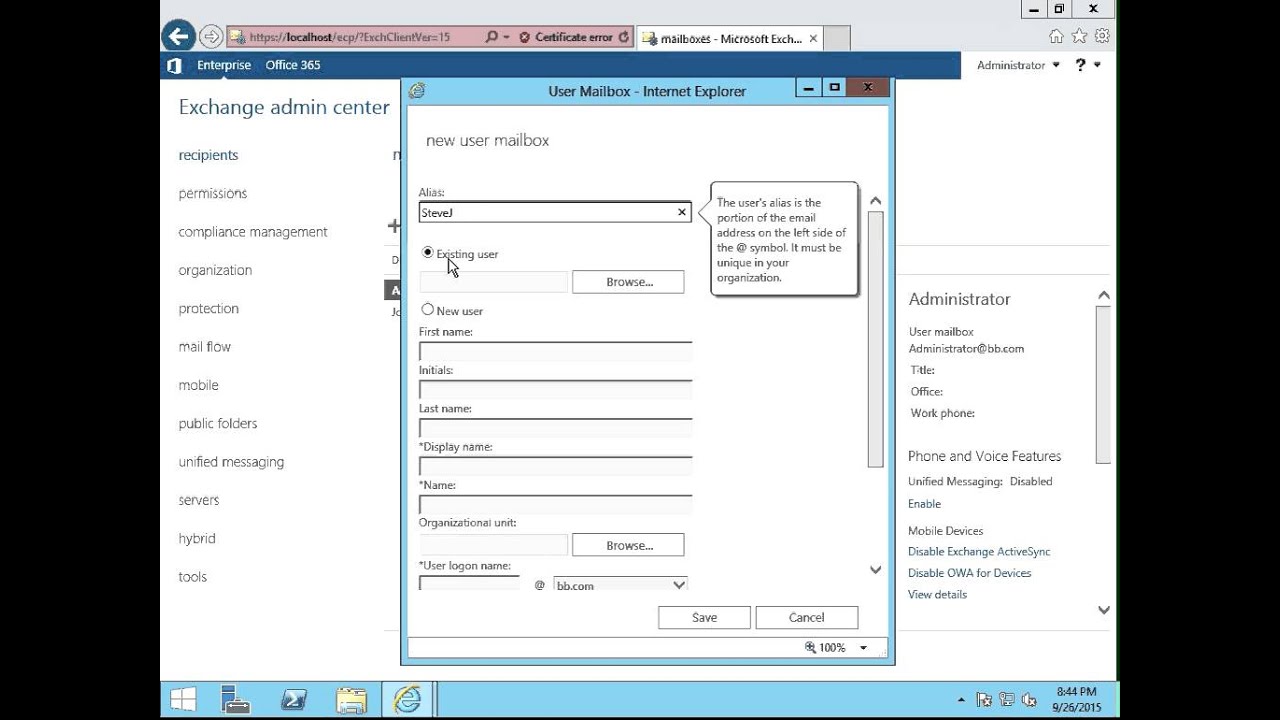The image size is (1280, 720).
Task: Open the mobile section
Action: tap(199, 385)
